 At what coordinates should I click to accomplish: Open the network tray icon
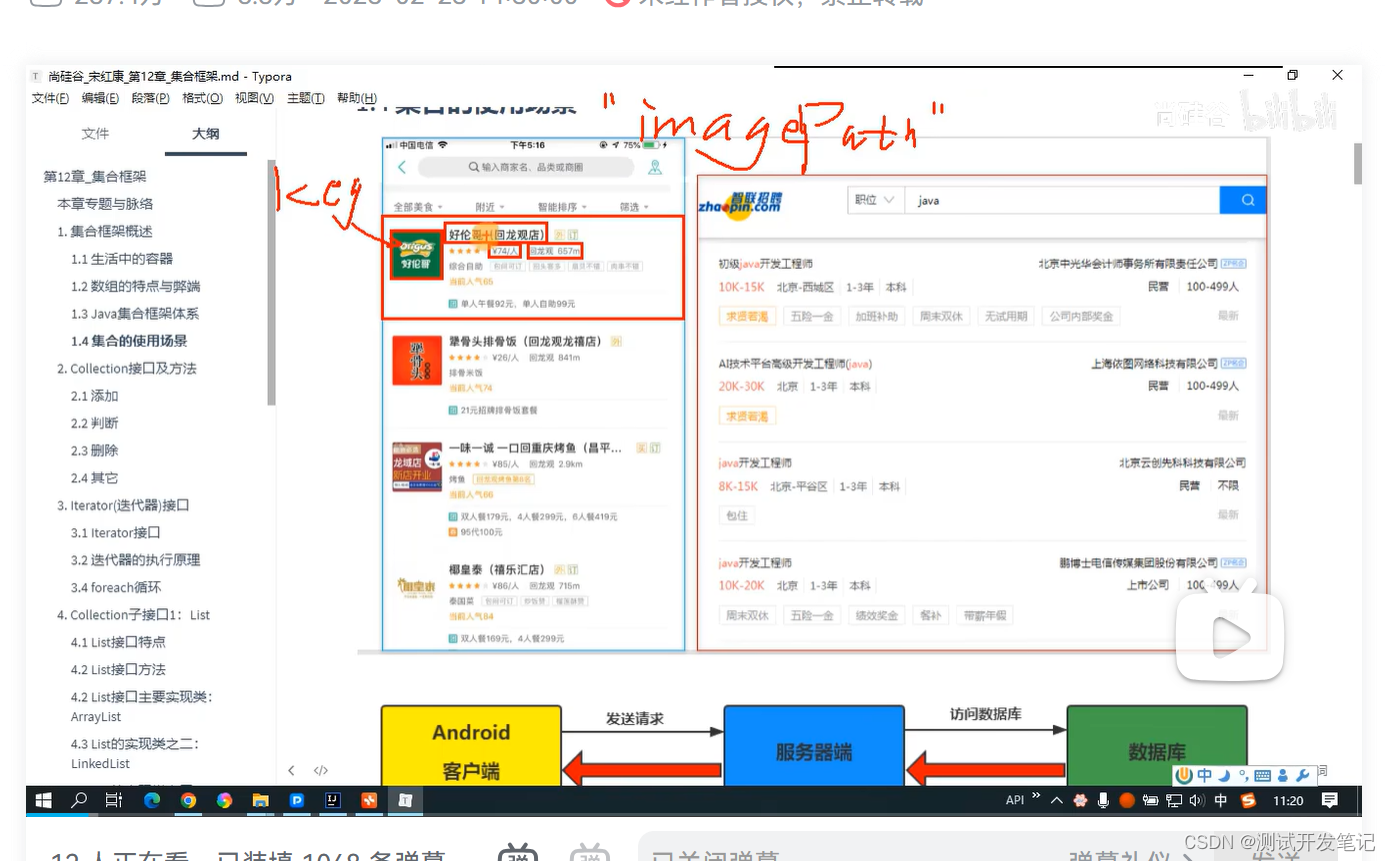point(1174,800)
